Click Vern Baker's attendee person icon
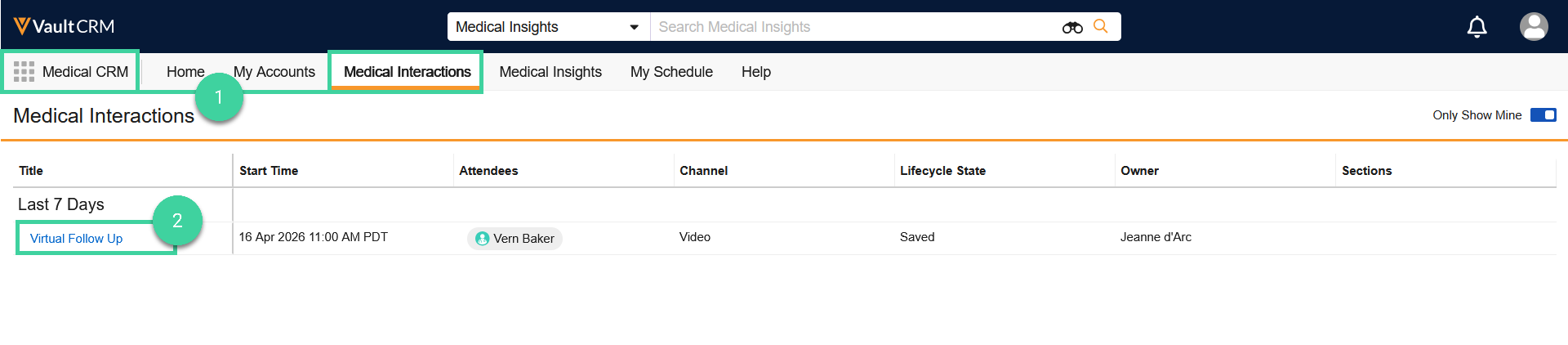 coord(482,239)
